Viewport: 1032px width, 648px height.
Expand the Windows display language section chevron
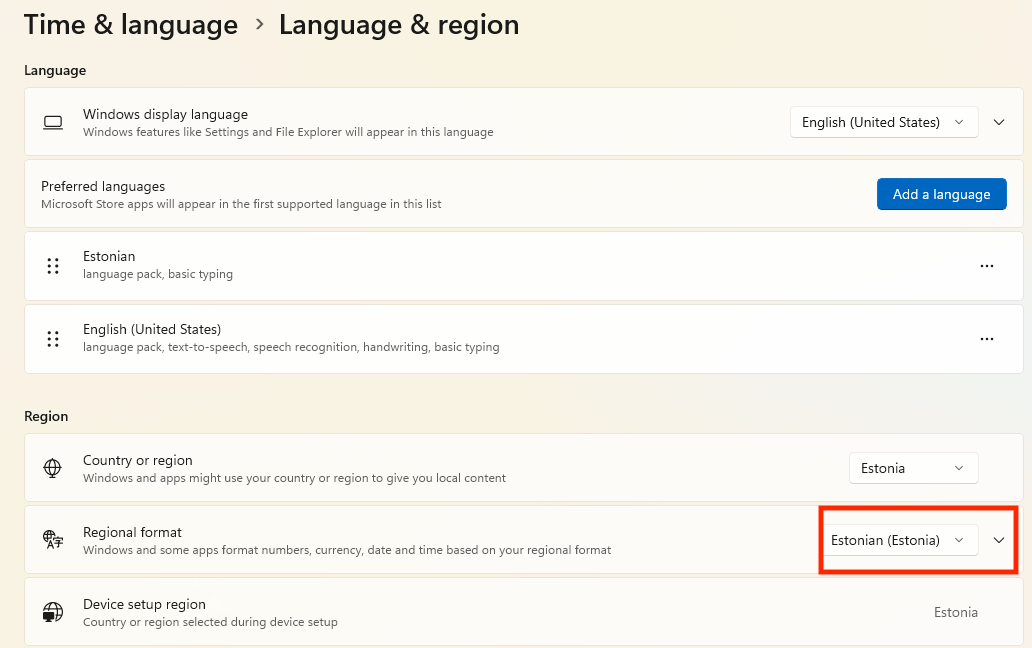pyautogui.click(x=998, y=122)
